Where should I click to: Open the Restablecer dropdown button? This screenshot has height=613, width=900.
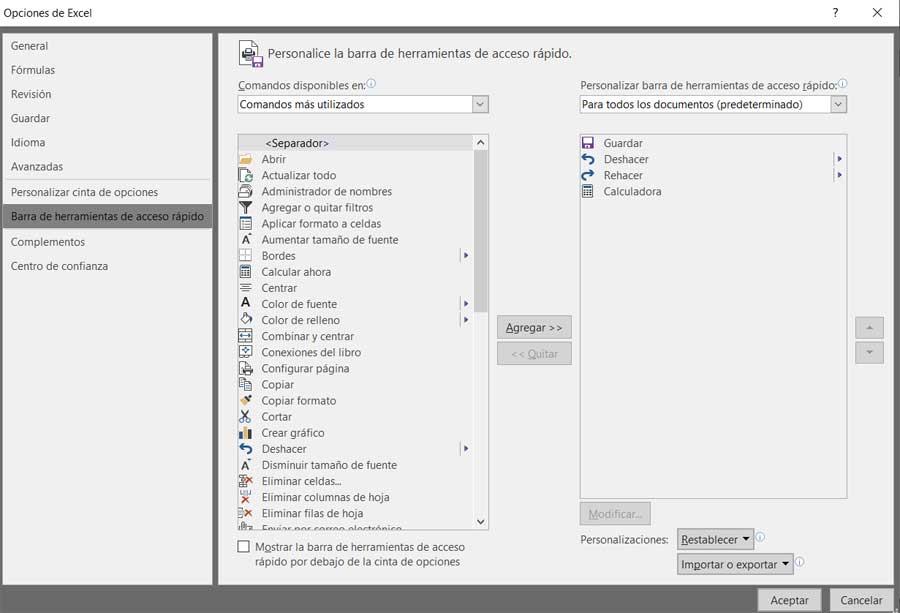[715, 540]
